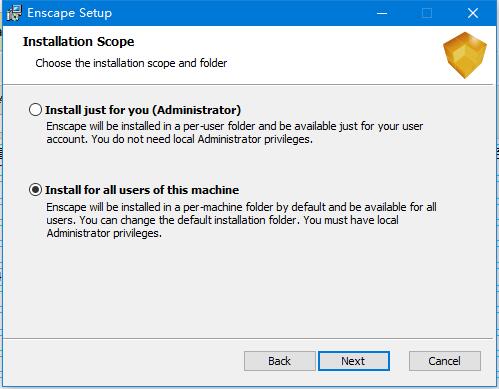Click 'Install just for you (Administrator)' label
Viewport: 499px width, 389px height.
(x=143, y=110)
